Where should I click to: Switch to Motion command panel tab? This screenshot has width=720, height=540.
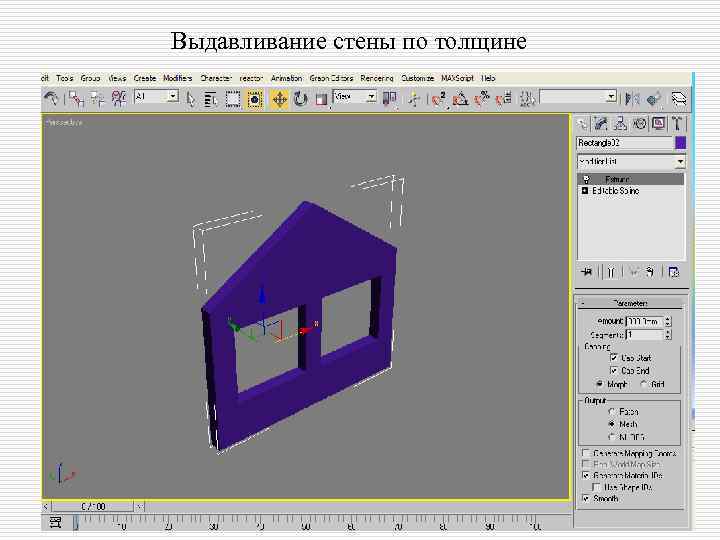[x=639, y=124]
